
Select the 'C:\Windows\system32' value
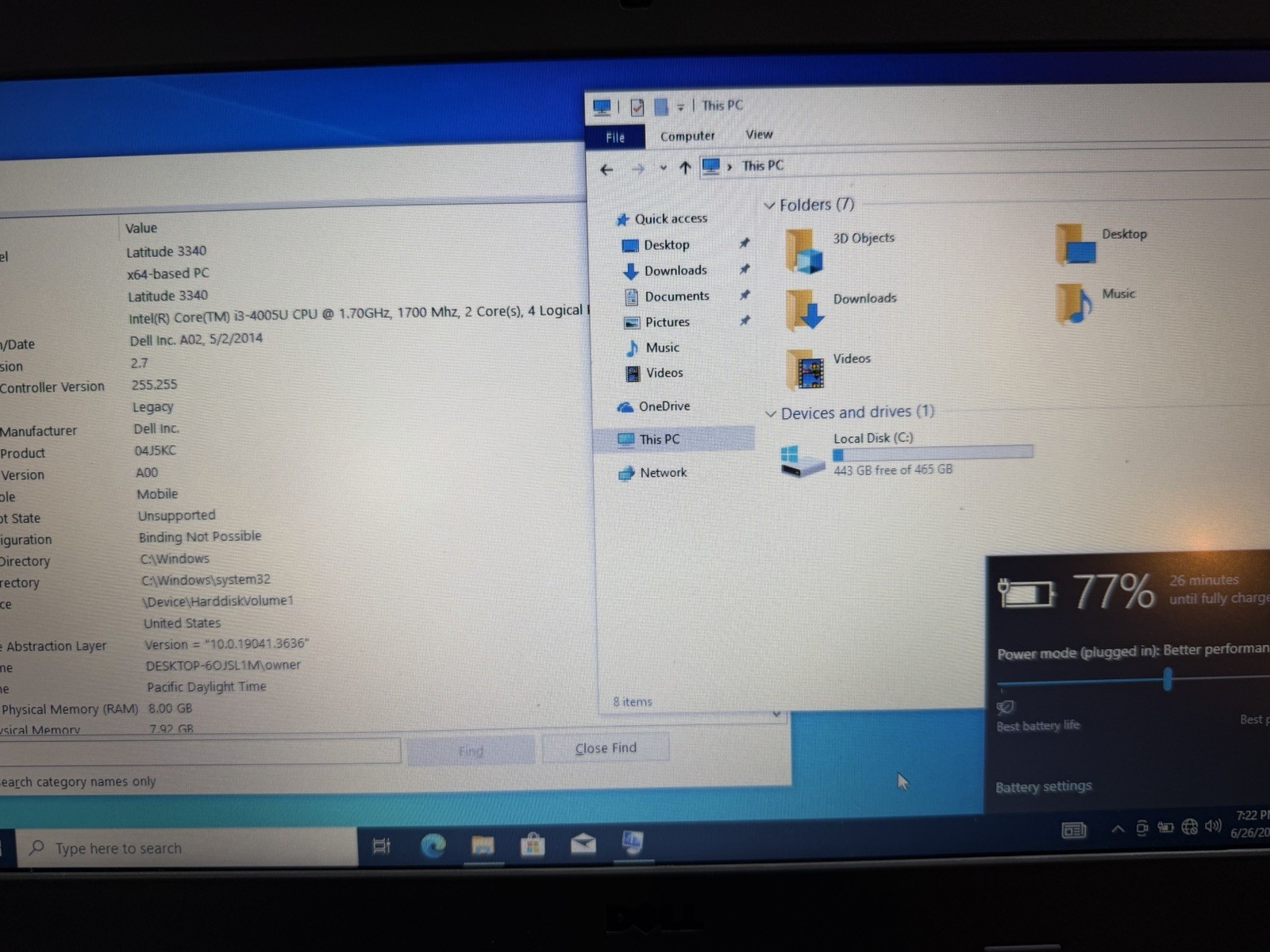click(x=206, y=580)
